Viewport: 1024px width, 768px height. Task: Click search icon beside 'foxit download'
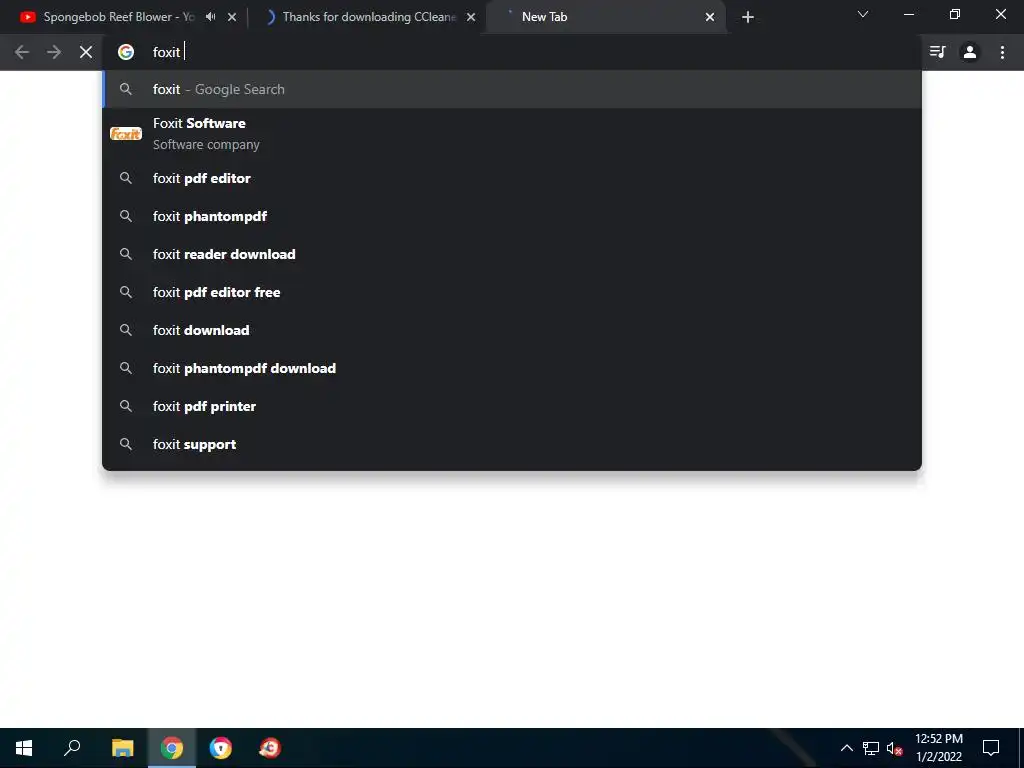pos(125,330)
